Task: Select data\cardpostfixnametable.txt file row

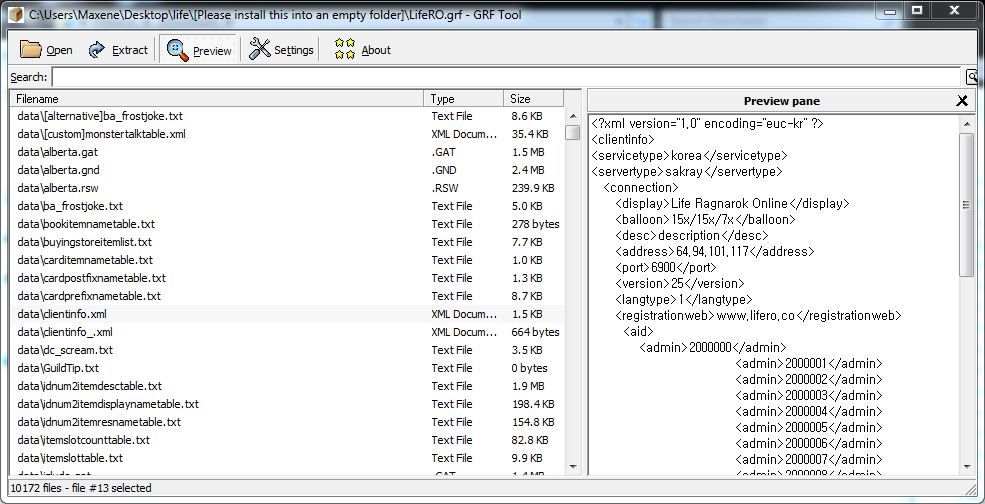Action: tap(287, 278)
